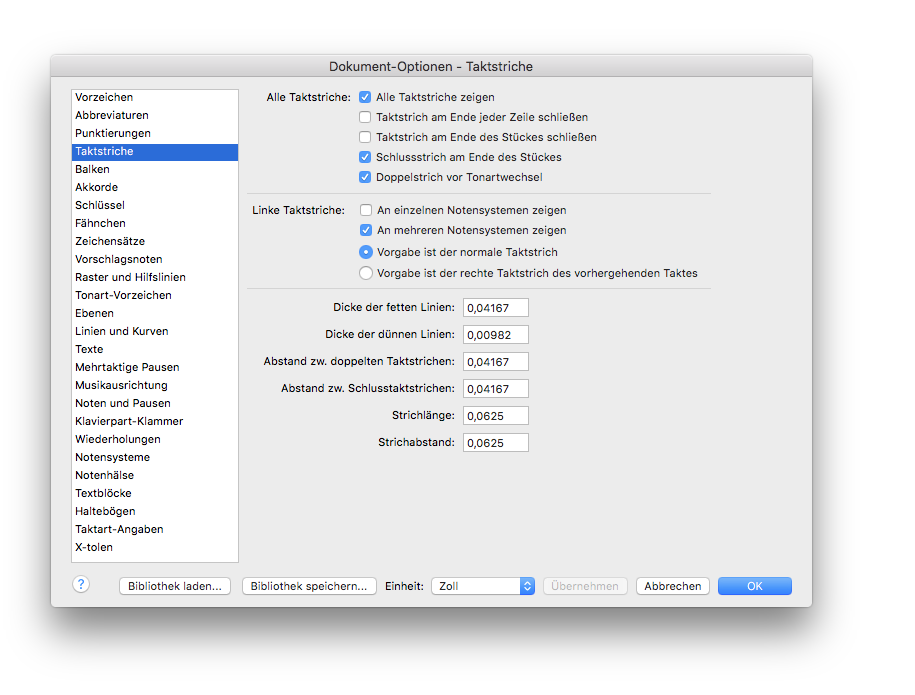Image resolution: width=915 pixels, height=695 pixels.
Task: Enable An einzelnen Notensystemen zeigen
Action: point(366,211)
